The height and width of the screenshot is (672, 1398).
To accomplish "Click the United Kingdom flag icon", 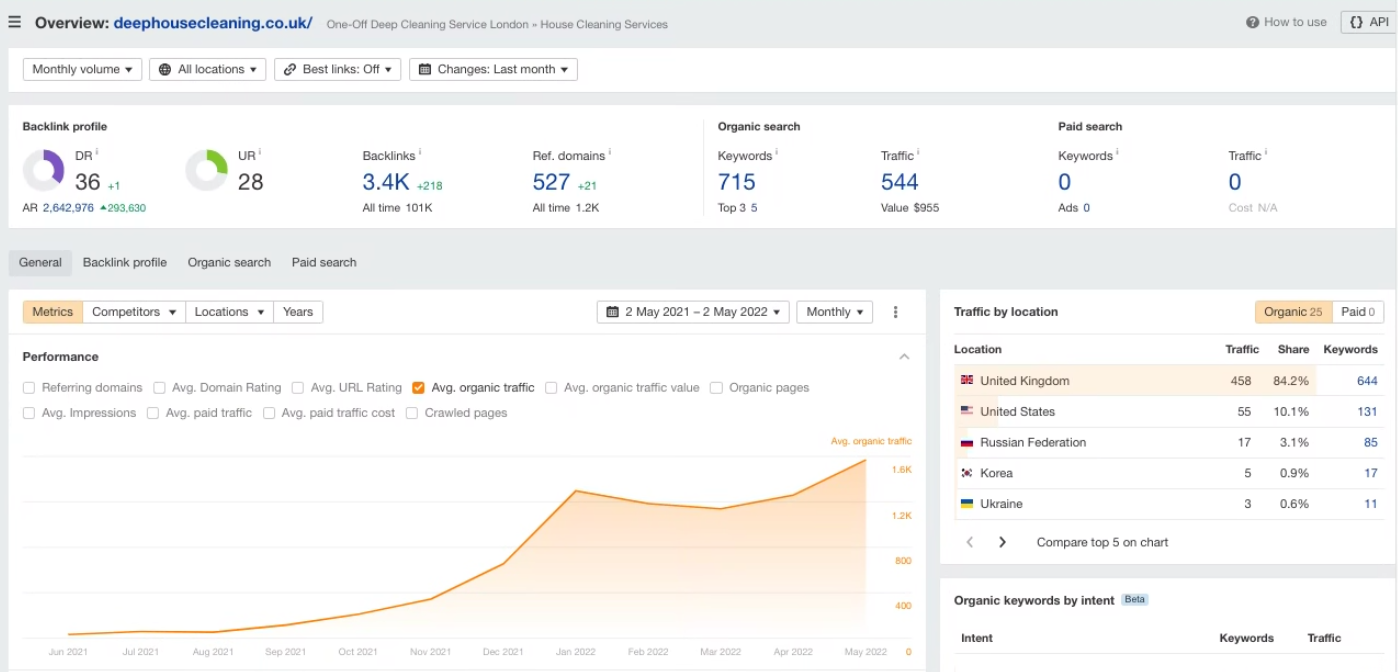I will tap(967, 381).
